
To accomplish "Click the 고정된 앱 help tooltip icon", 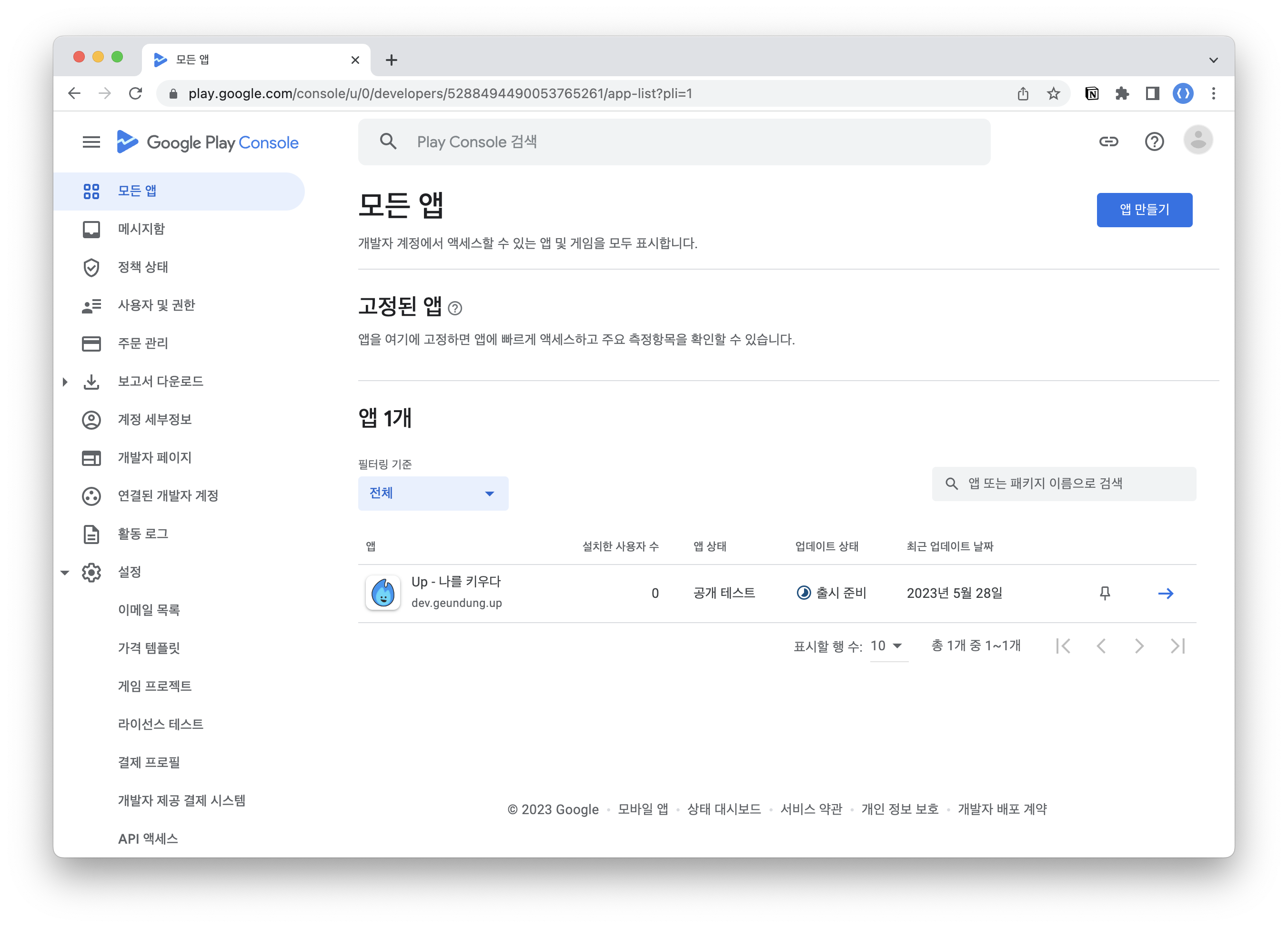I will click(x=455, y=308).
